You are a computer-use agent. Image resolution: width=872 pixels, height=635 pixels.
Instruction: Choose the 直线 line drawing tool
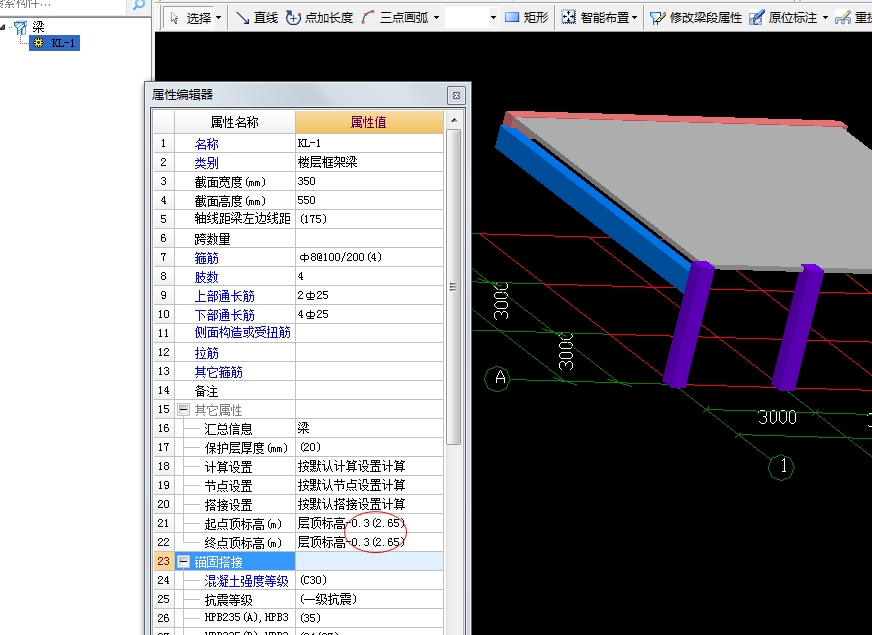pyautogui.click(x=256, y=18)
